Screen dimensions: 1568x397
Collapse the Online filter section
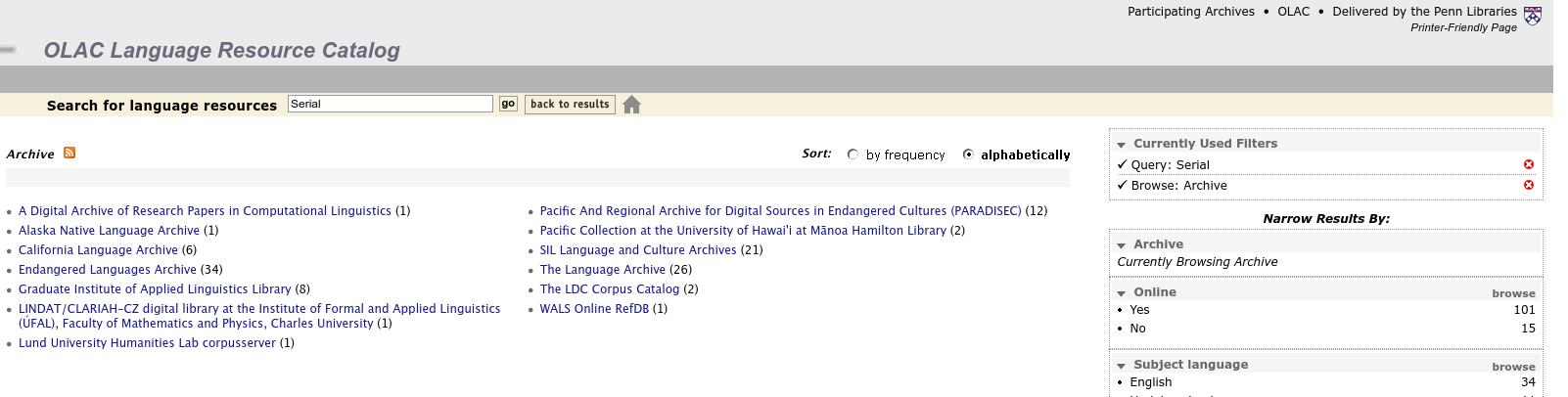click(1122, 293)
